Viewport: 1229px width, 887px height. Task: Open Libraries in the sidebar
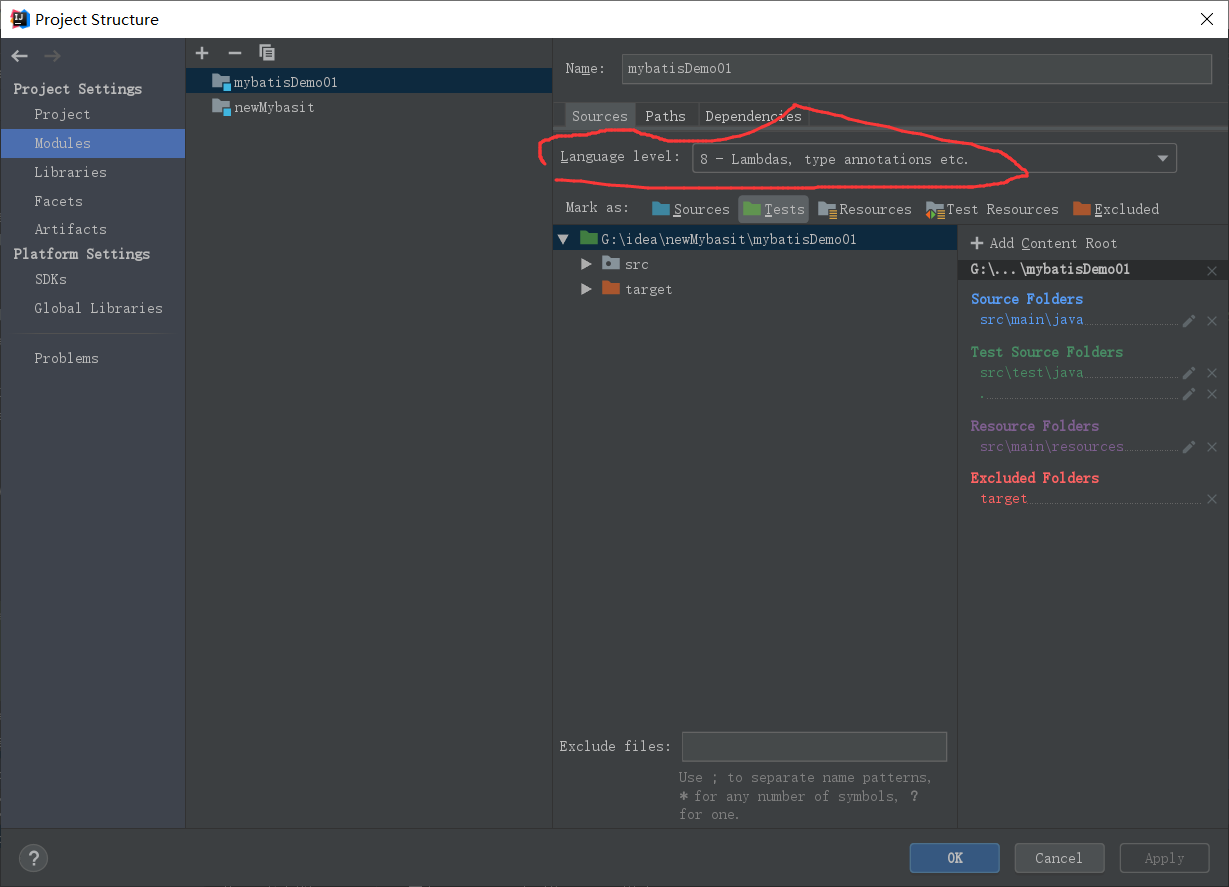(x=70, y=172)
